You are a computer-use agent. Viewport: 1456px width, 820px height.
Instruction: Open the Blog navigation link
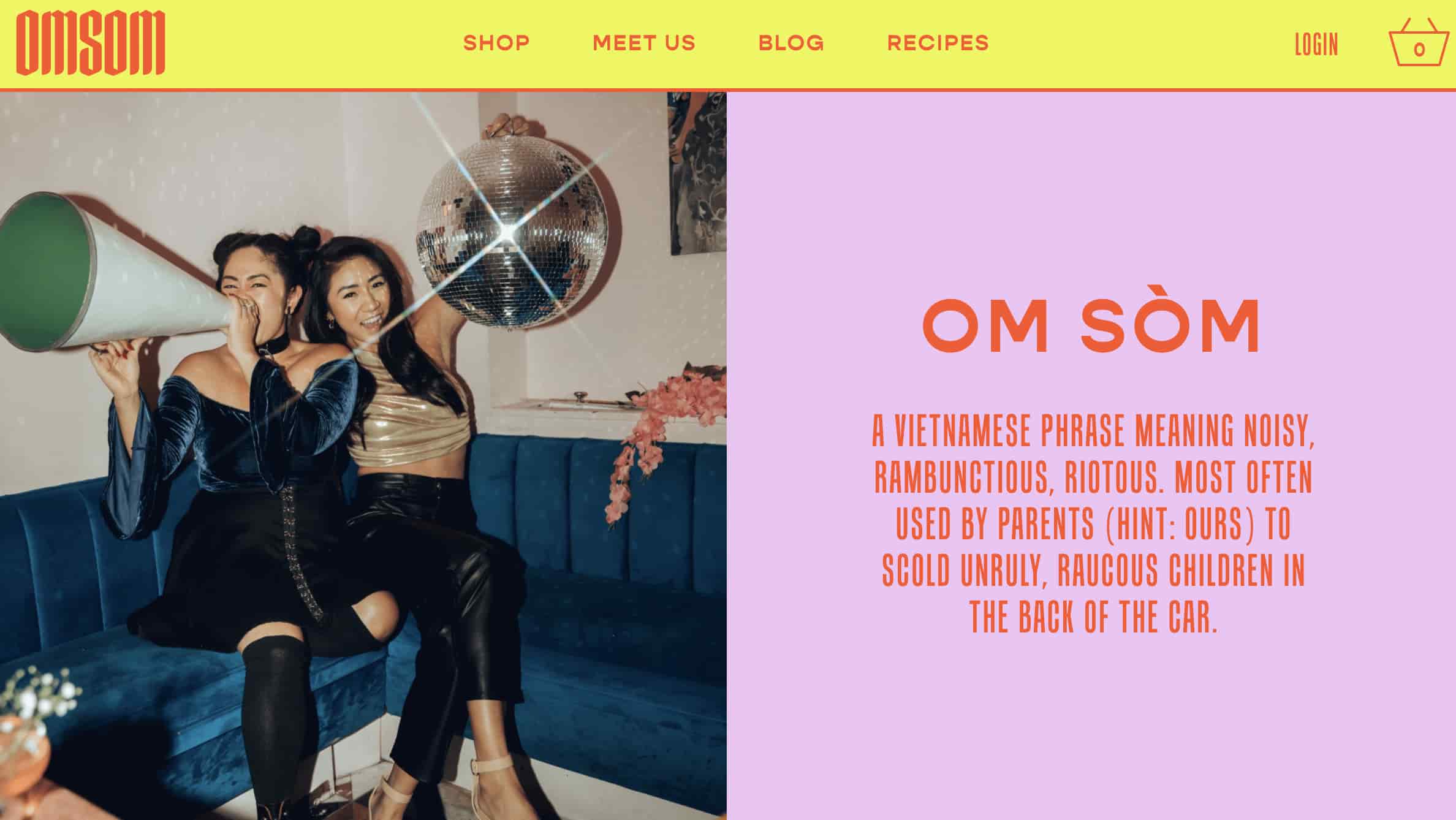coord(791,43)
